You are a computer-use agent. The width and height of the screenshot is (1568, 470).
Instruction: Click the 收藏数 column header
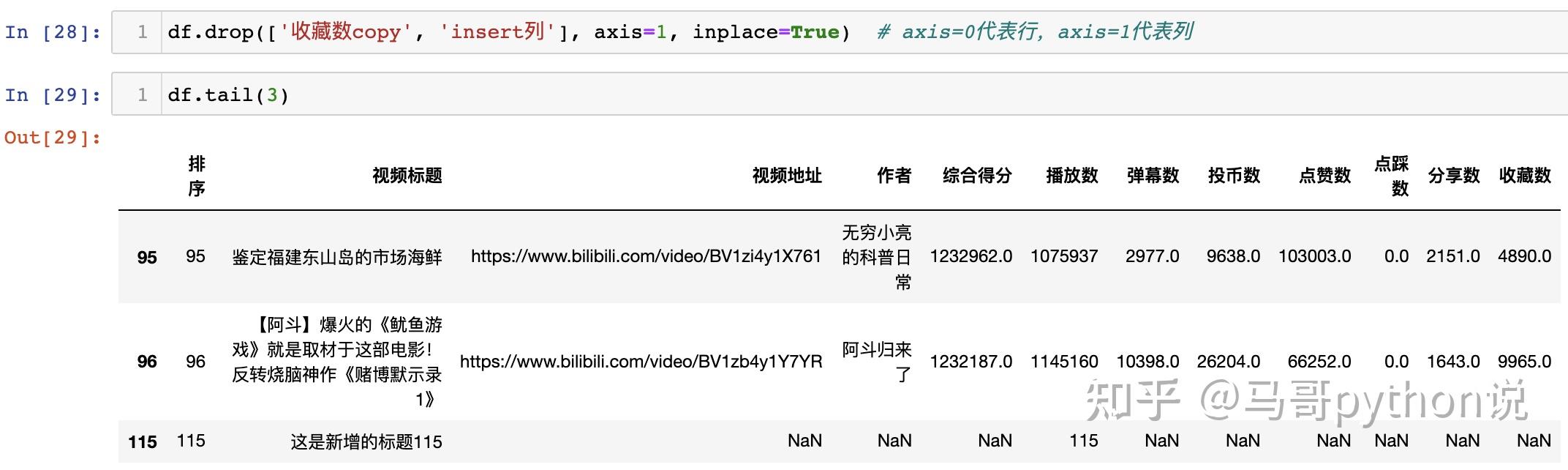(x=1525, y=176)
